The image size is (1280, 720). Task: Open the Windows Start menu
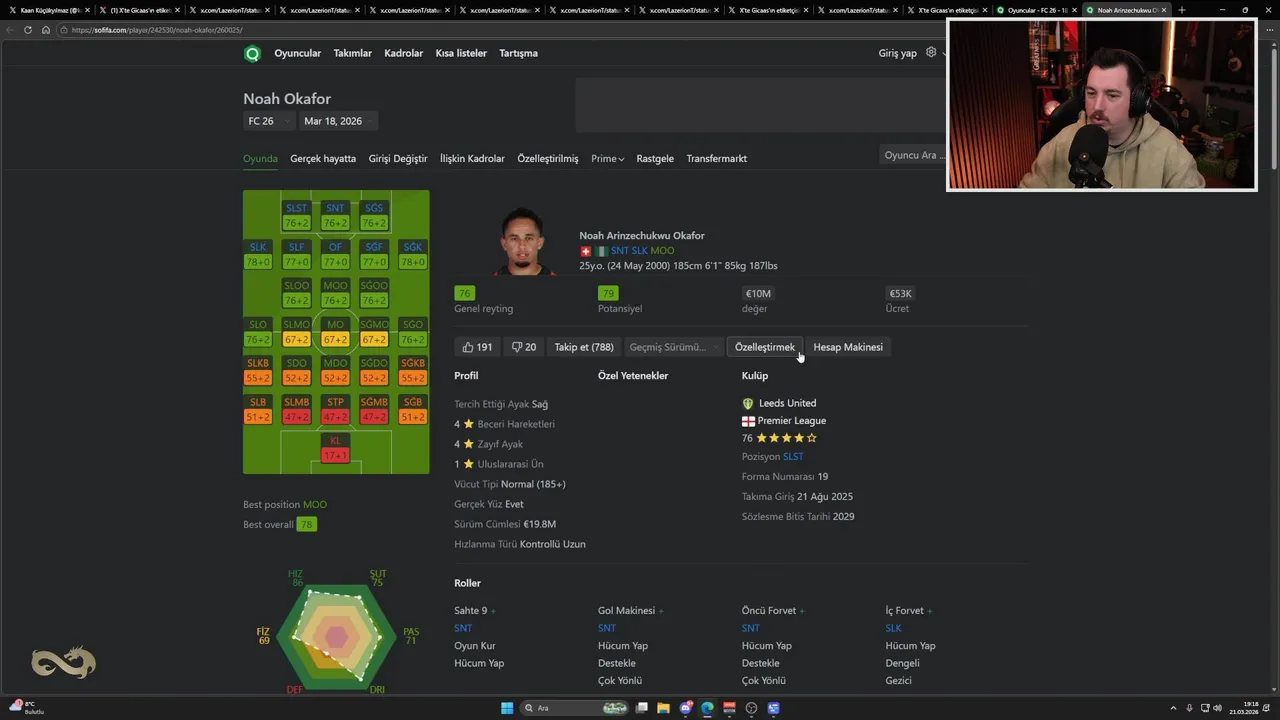[507, 708]
